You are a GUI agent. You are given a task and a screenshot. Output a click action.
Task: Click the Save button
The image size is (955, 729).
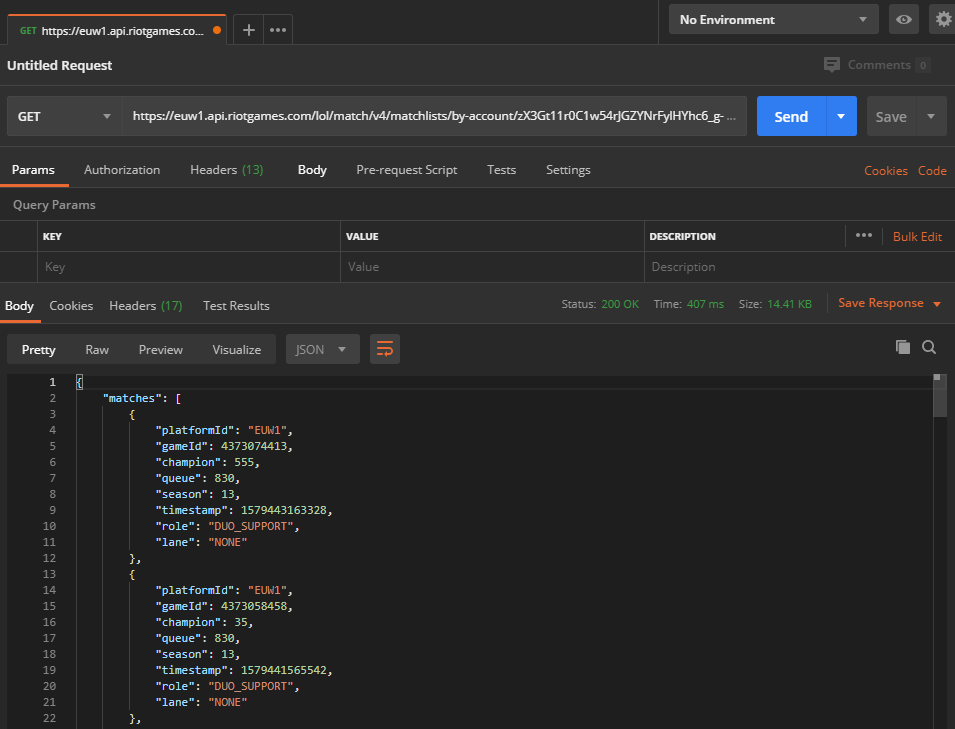click(x=891, y=116)
